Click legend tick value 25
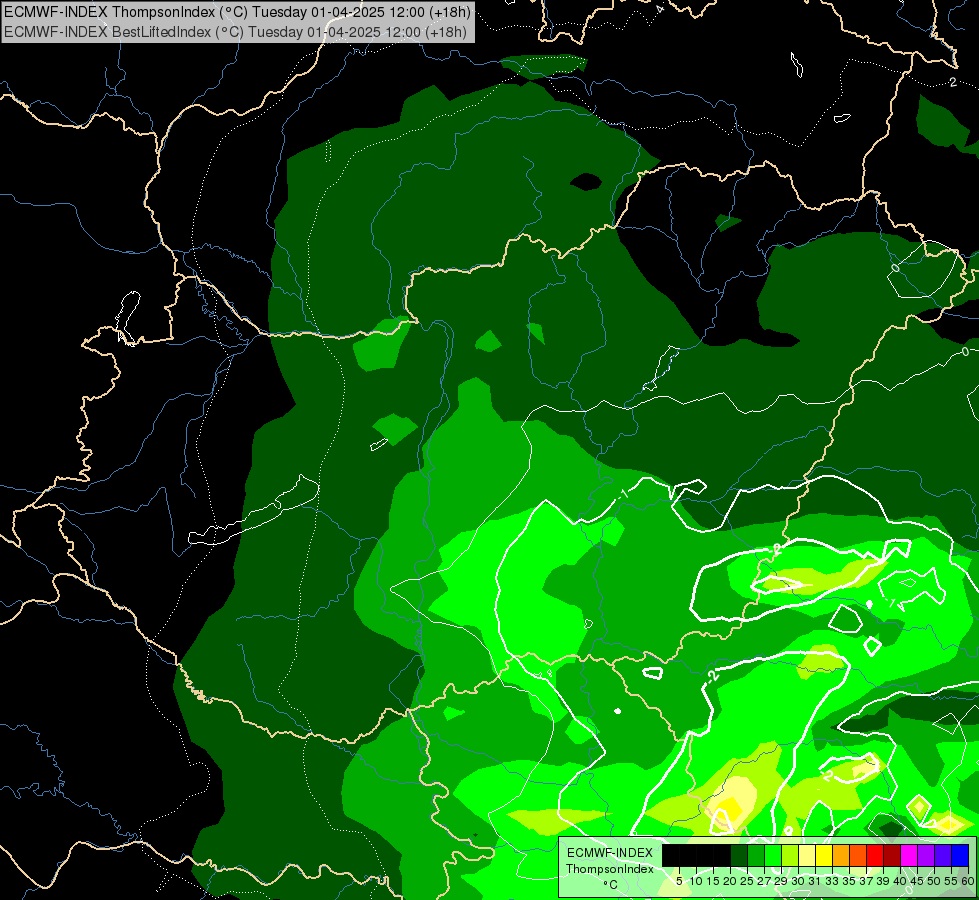 [x=747, y=881]
